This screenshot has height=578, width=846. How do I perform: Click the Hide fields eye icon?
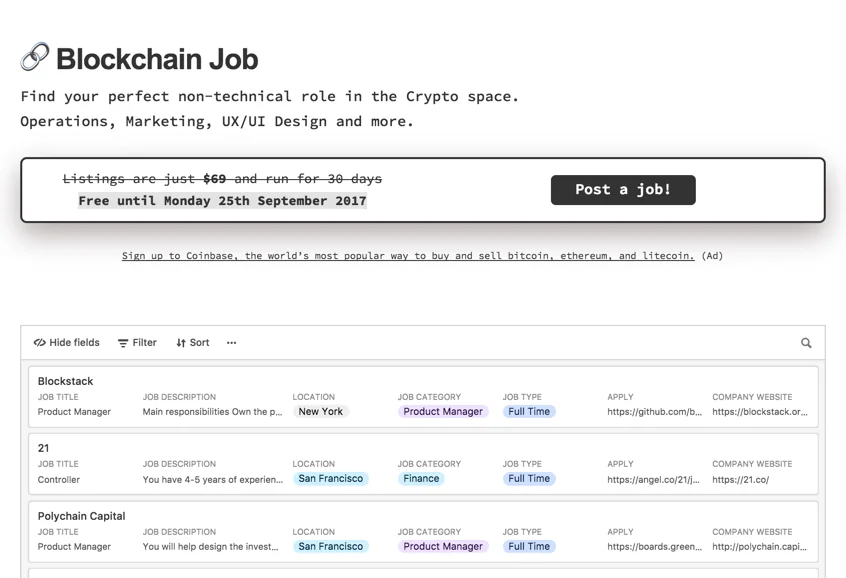[39, 342]
